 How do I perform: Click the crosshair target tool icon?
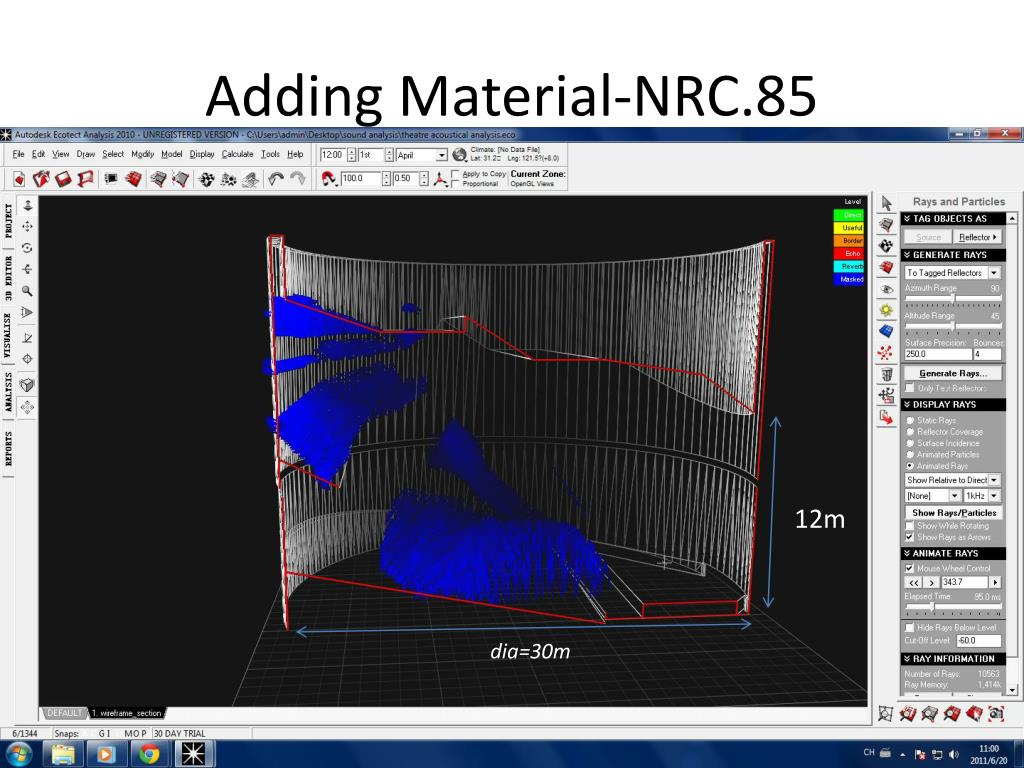(x=27, y=359)
